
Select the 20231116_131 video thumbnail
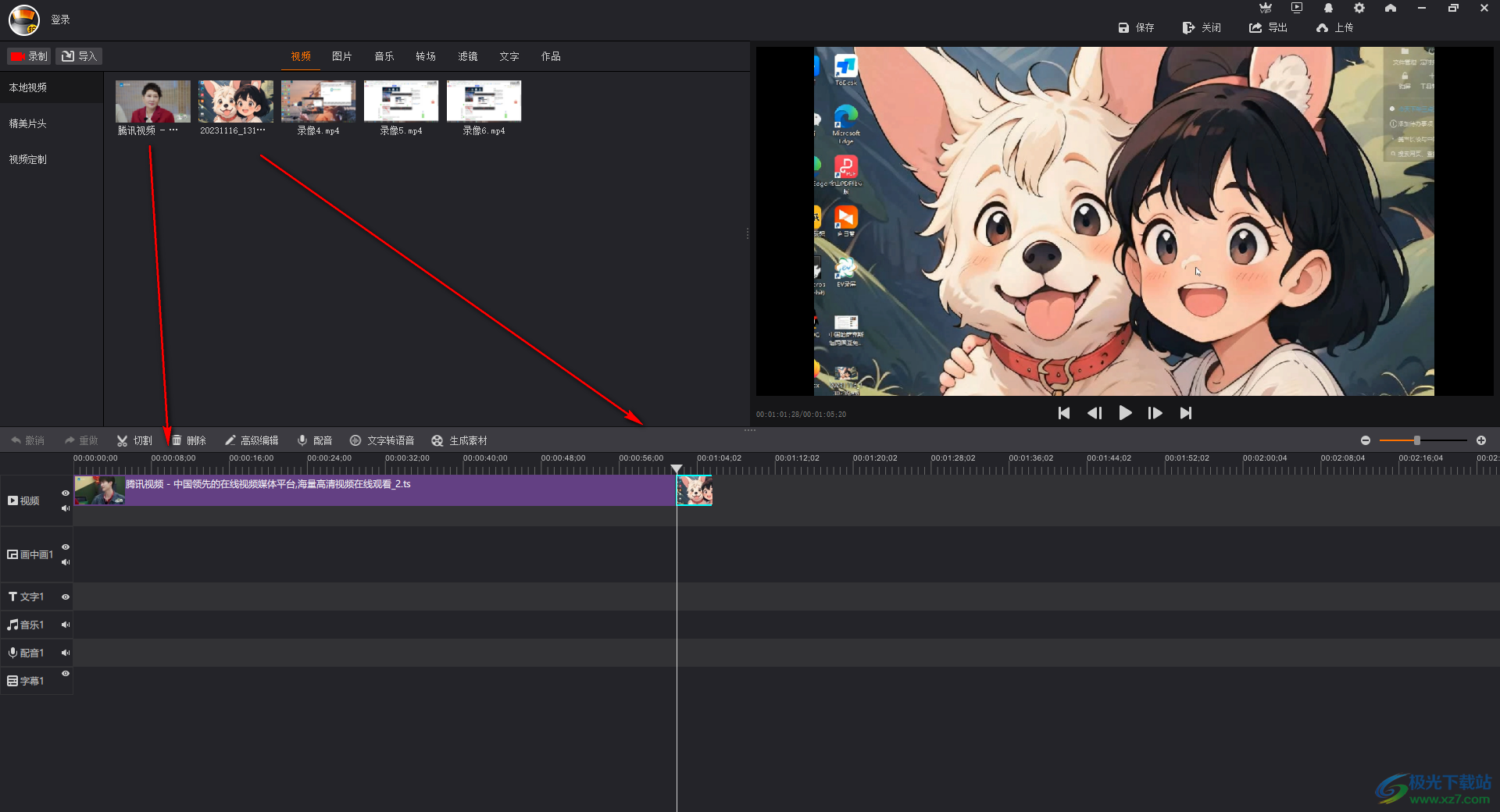[235, 101]
